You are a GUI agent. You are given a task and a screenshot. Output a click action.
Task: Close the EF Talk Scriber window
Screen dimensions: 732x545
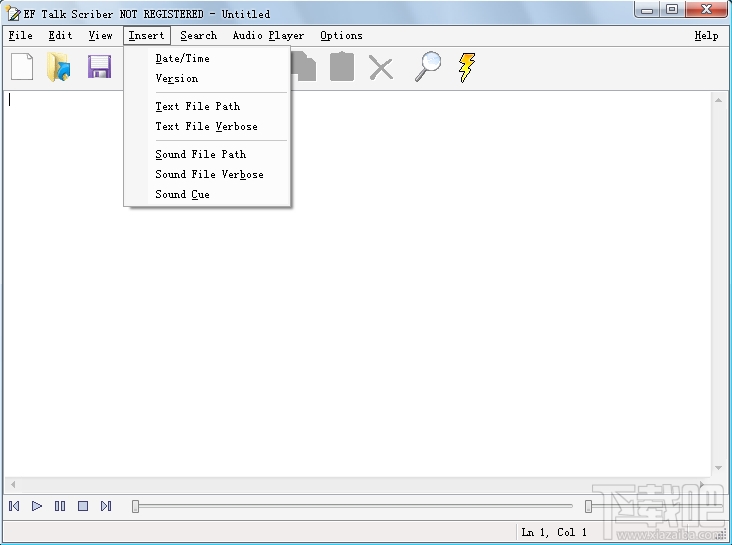(706, 10)
